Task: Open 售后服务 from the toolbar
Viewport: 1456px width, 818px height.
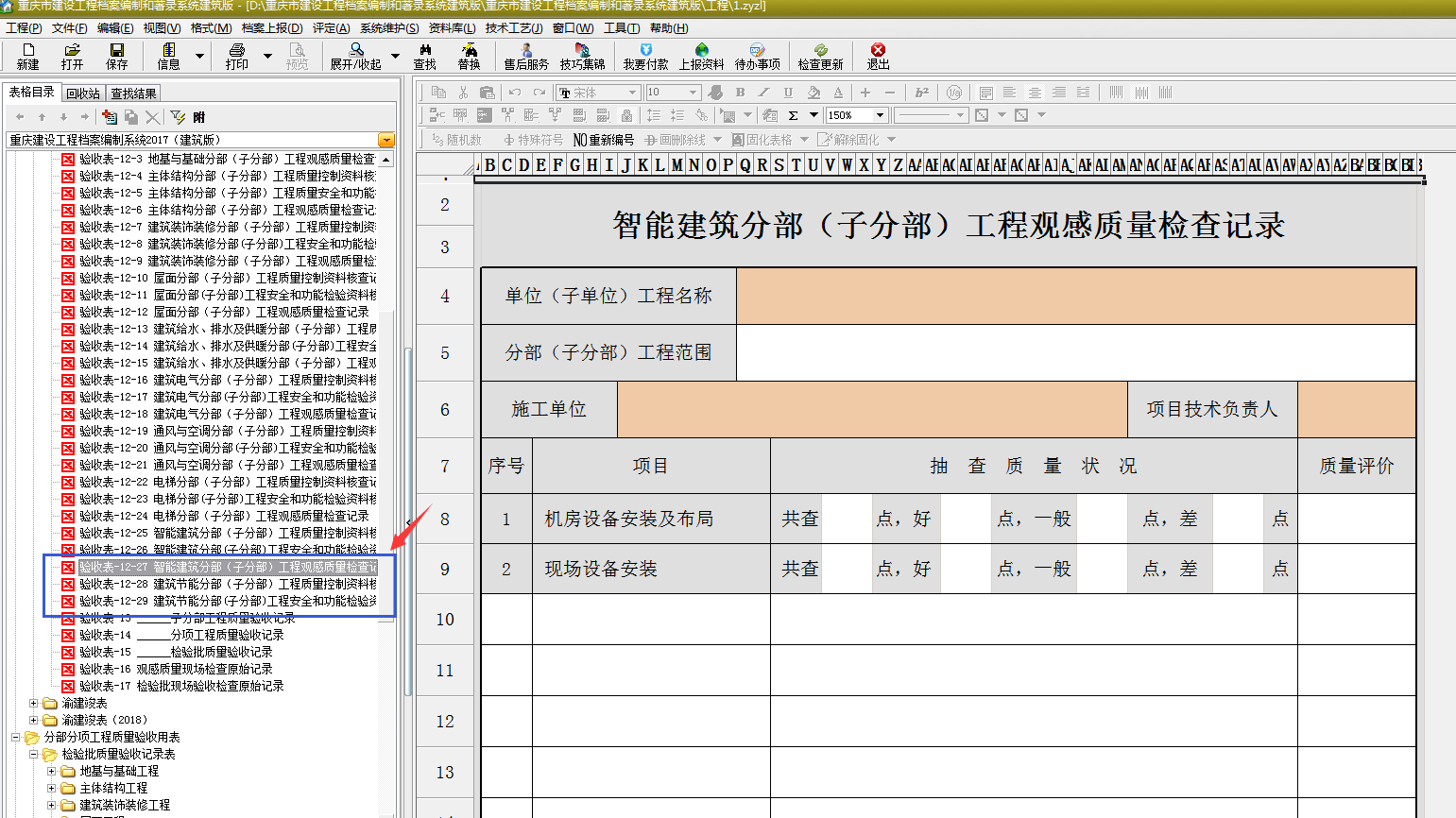Action: 526,57
